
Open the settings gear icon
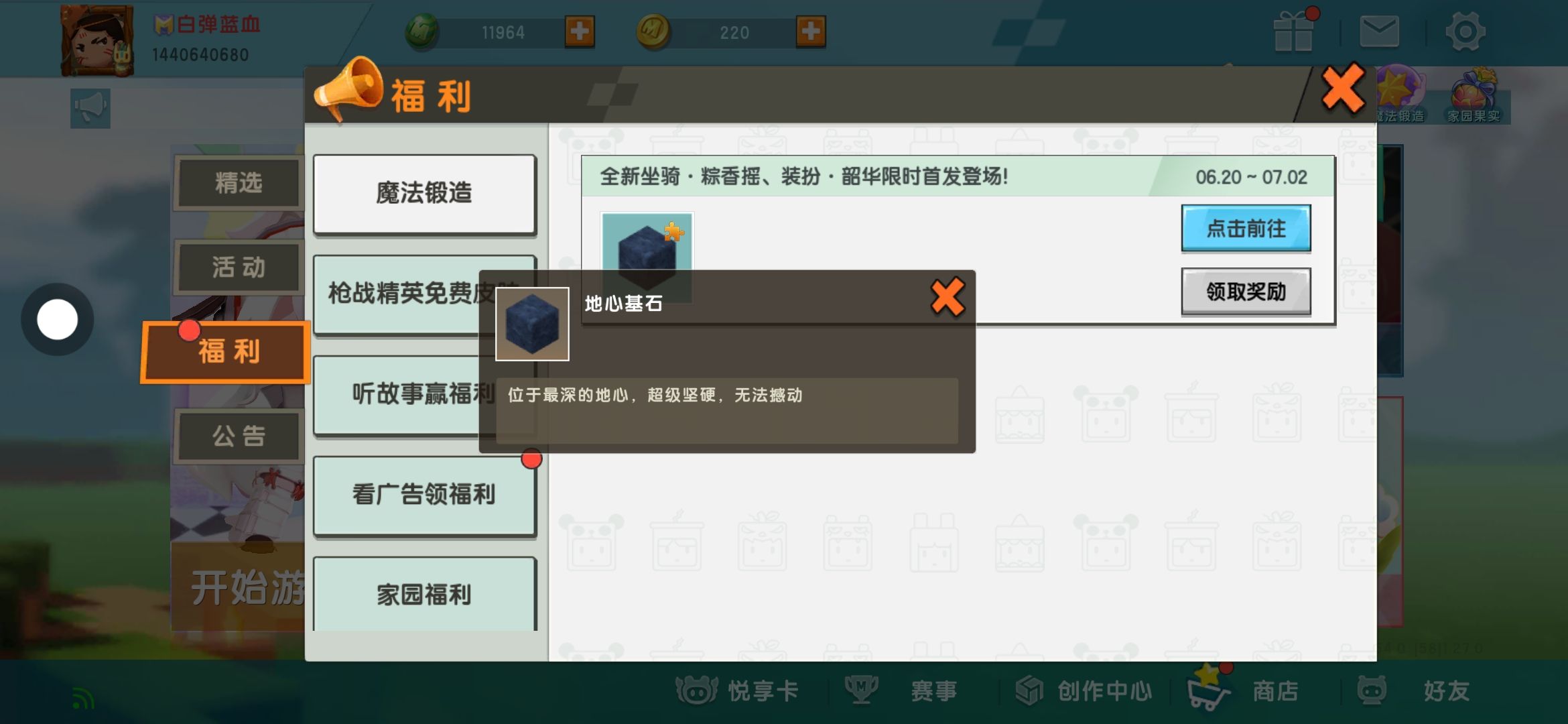1465,32
